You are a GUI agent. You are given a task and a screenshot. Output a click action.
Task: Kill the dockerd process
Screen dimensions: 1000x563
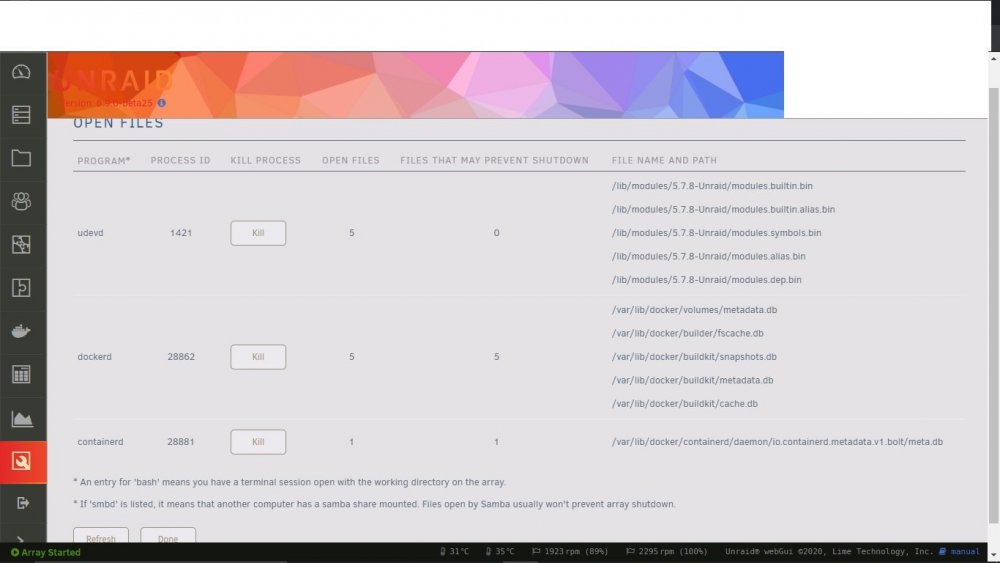tap(258, 356)
